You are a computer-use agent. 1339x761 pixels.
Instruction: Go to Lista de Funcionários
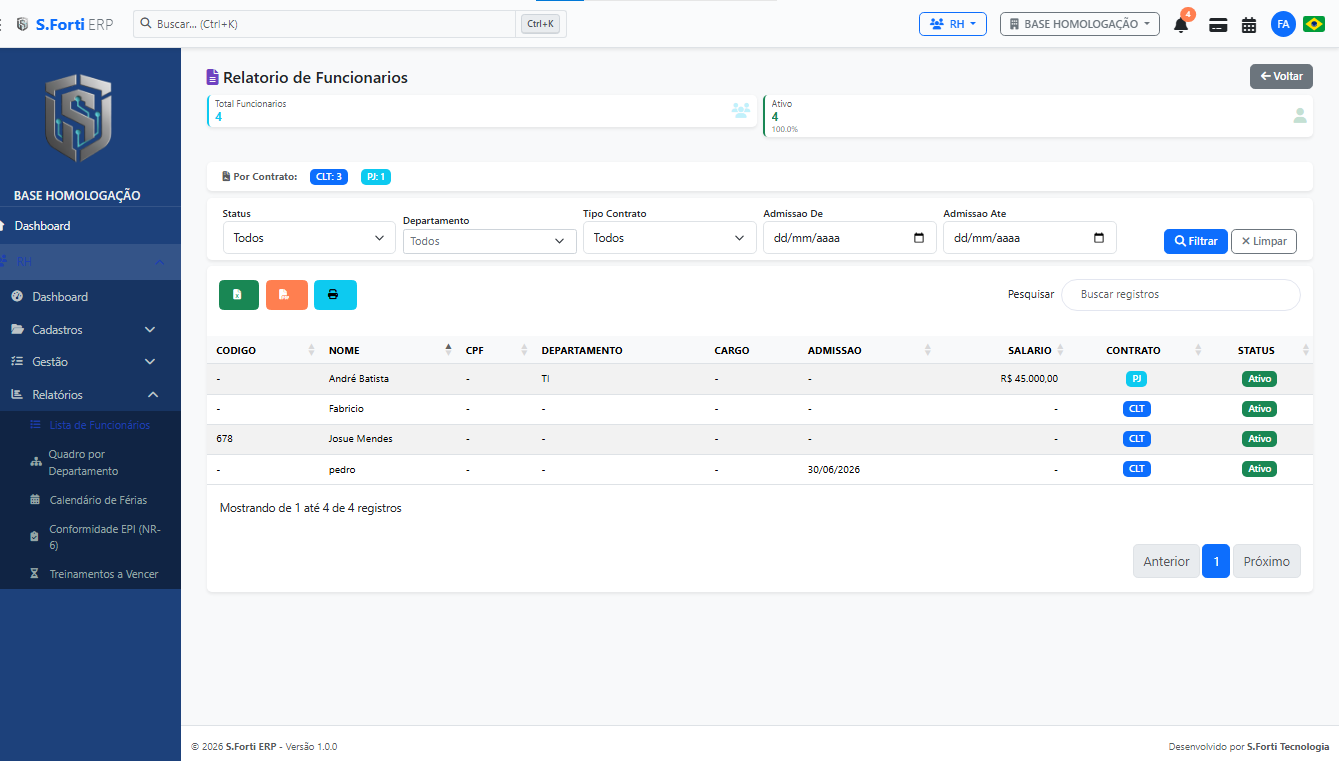tap(90, 425)
